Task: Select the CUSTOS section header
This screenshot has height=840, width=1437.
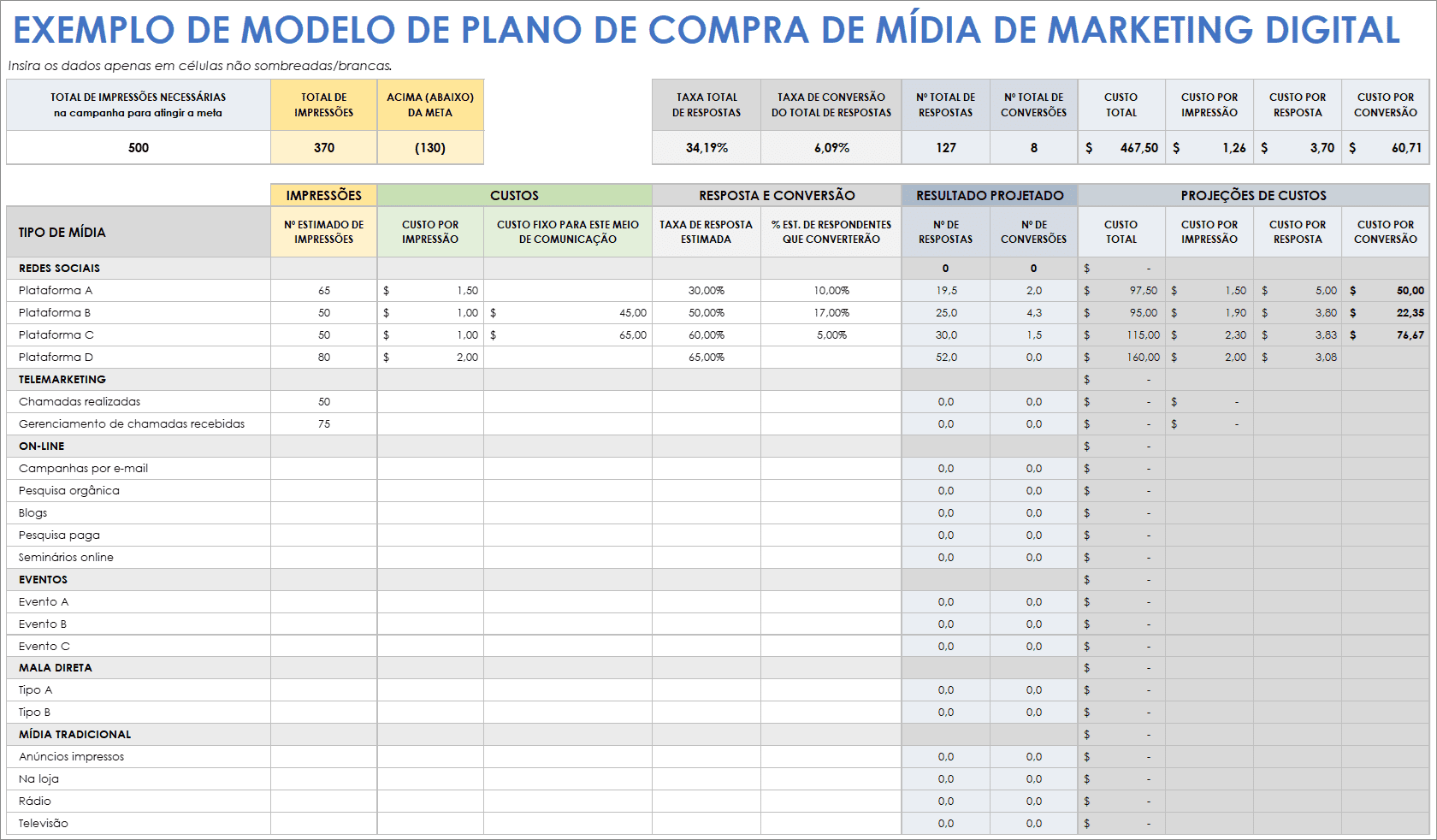Action: point(514,195)
